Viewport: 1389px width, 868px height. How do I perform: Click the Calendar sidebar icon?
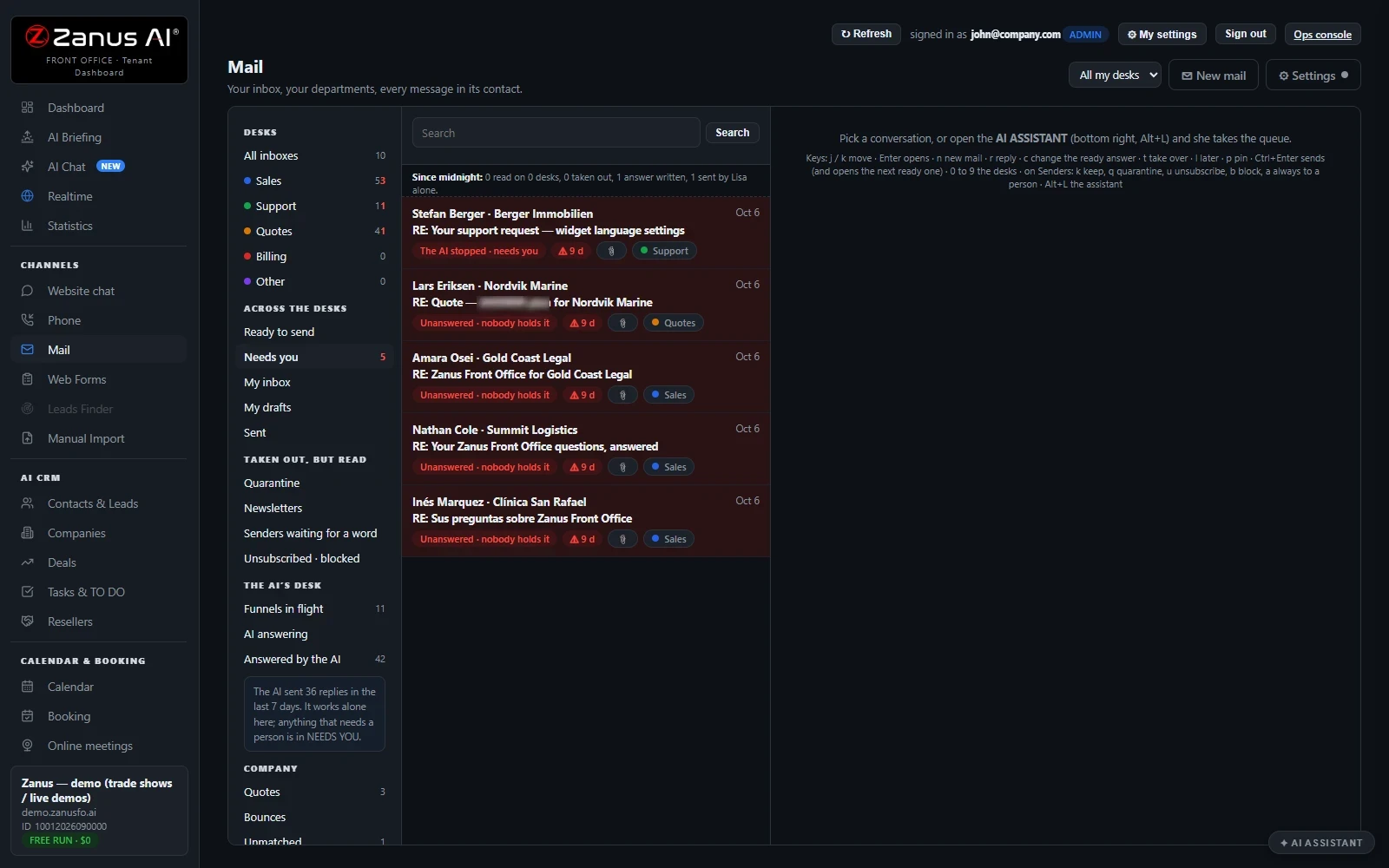pyautogui.click(x=27, y=687)
